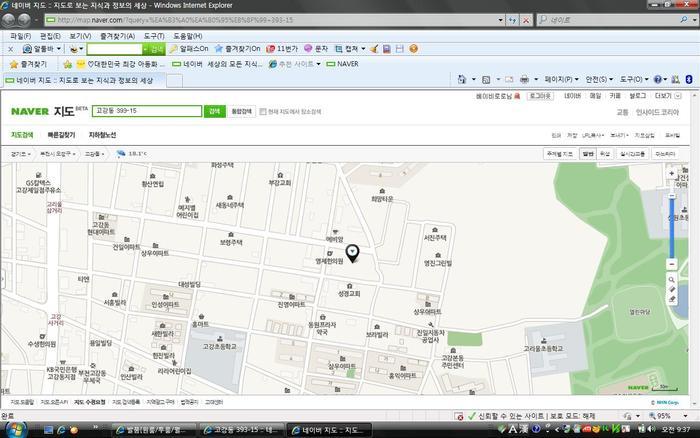The image size is (700, 438).
Task: Toggle the 주제별 지도 themed map button
Action: point(560,154)
